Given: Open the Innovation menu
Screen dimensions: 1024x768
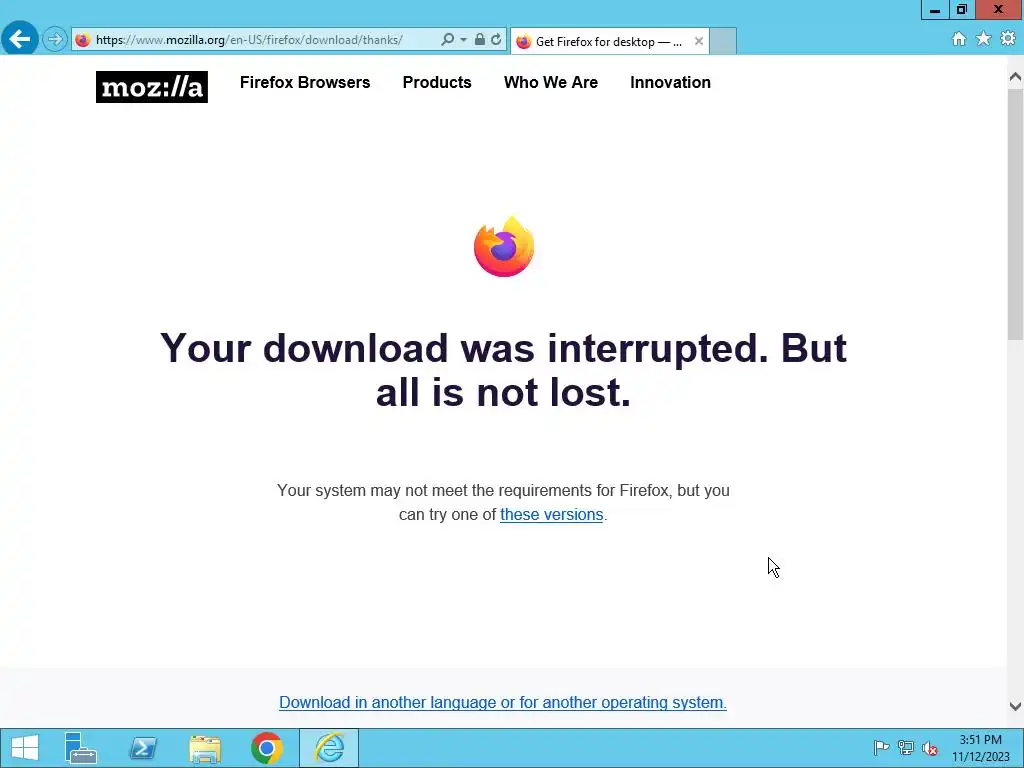Looking at the screenshot, I should click(670, 82).
